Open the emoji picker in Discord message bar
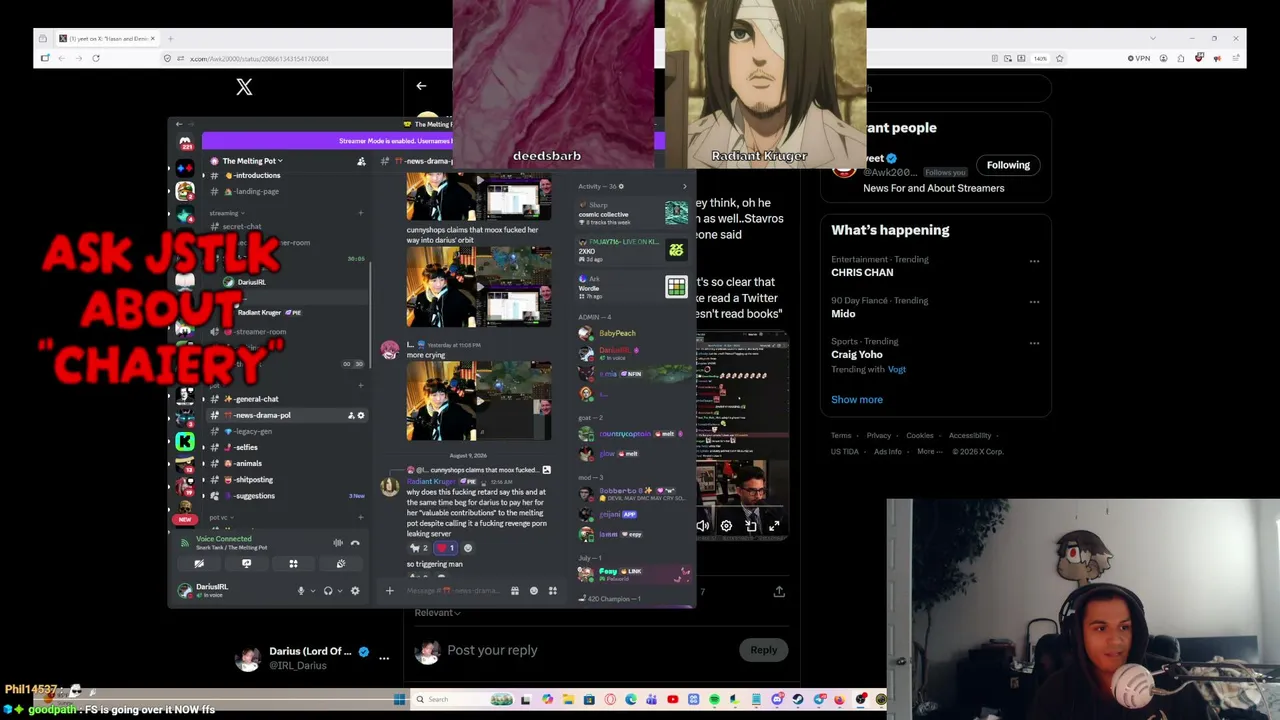This screenshot has width=1280, height=720. pos(534,591)
